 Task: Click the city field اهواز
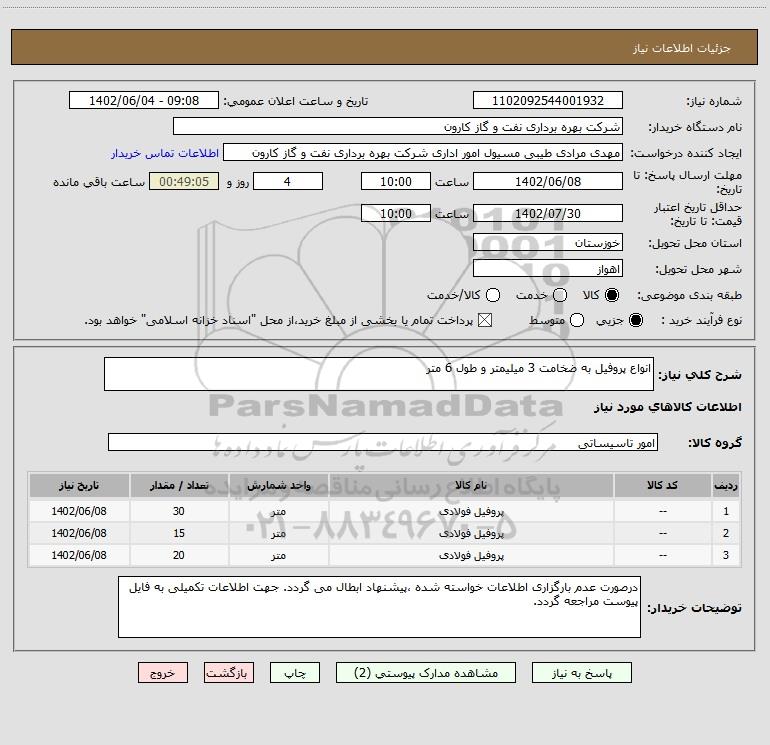[548, 268]
